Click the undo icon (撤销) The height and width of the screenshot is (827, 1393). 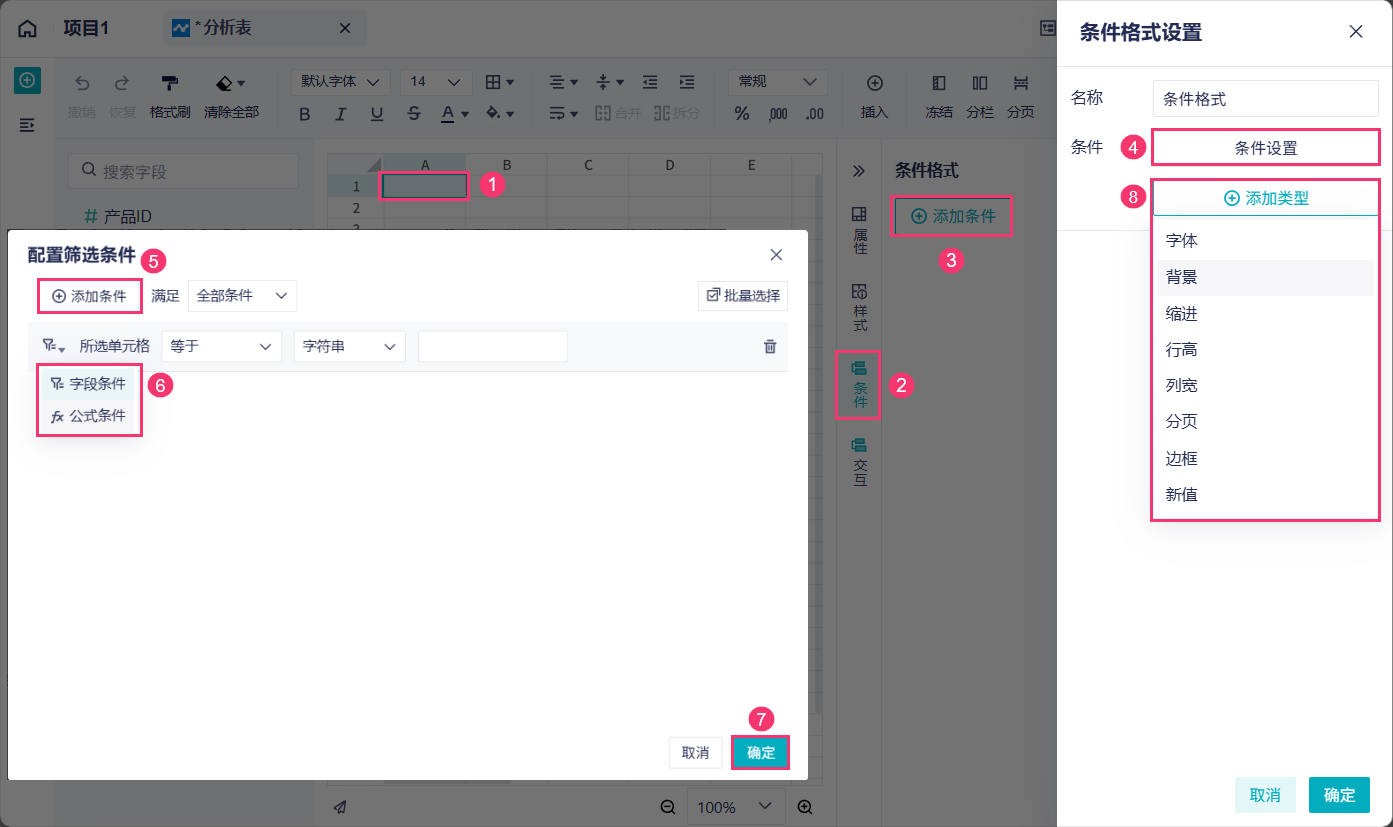82,83
